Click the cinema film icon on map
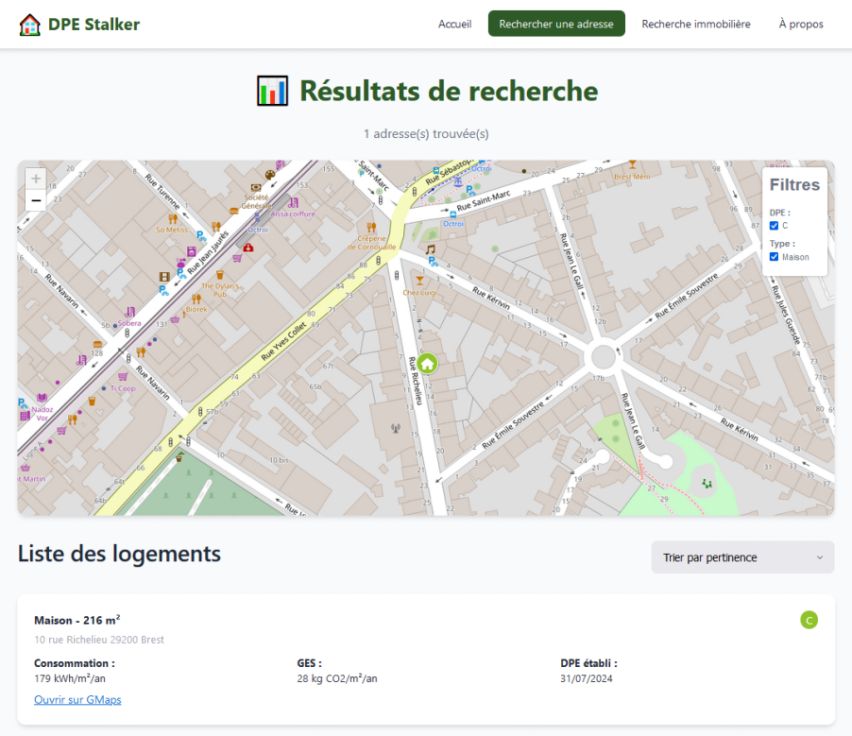 [x=164, y=277]
